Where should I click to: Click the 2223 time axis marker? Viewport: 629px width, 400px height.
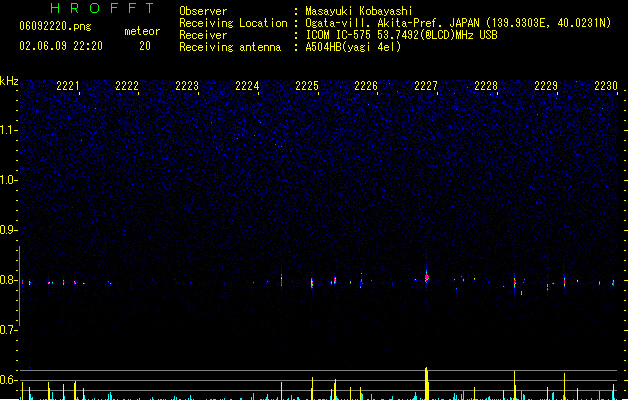pyautogui.click(x=187, y=86)
